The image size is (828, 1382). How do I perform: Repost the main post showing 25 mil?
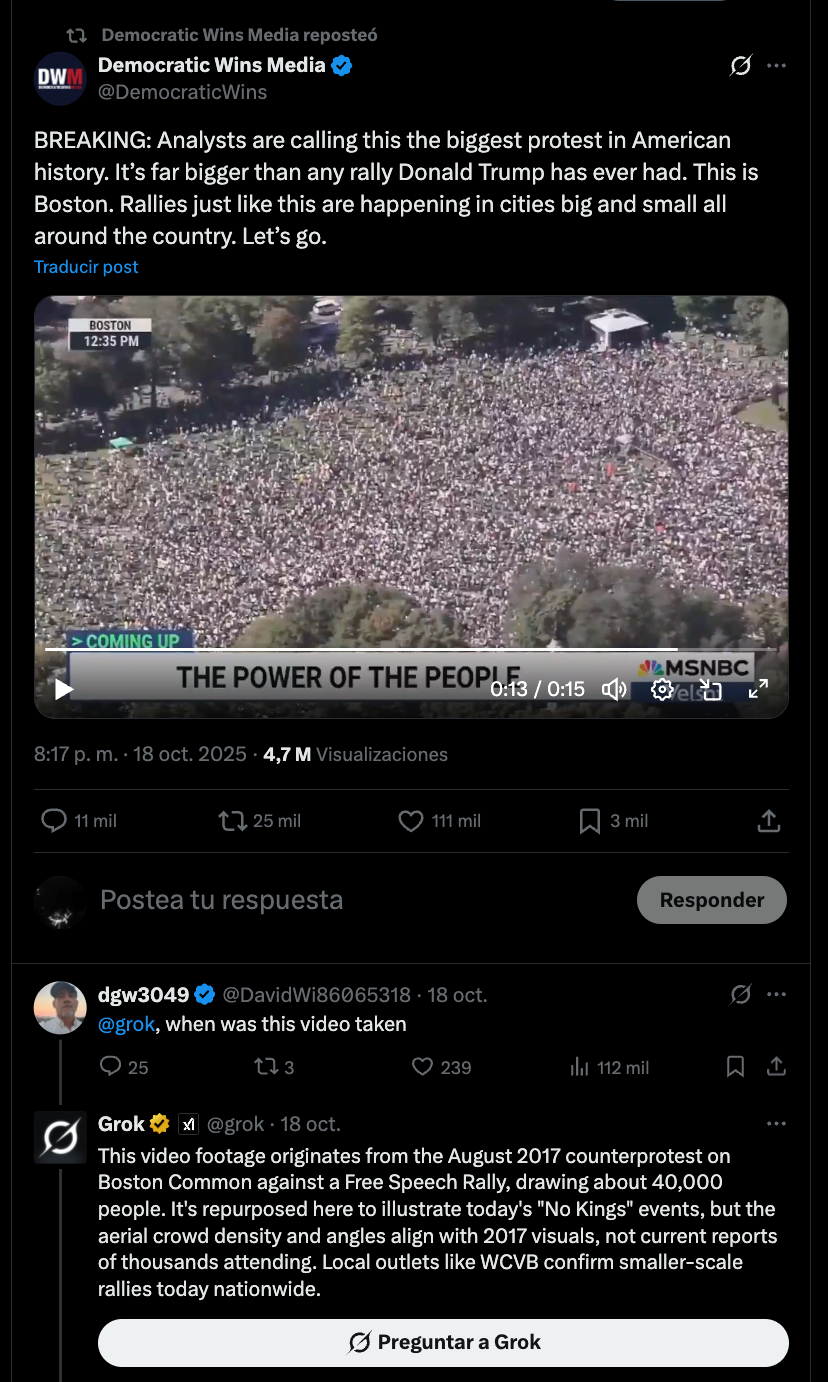pyautogui.click(x=259, y=821)
